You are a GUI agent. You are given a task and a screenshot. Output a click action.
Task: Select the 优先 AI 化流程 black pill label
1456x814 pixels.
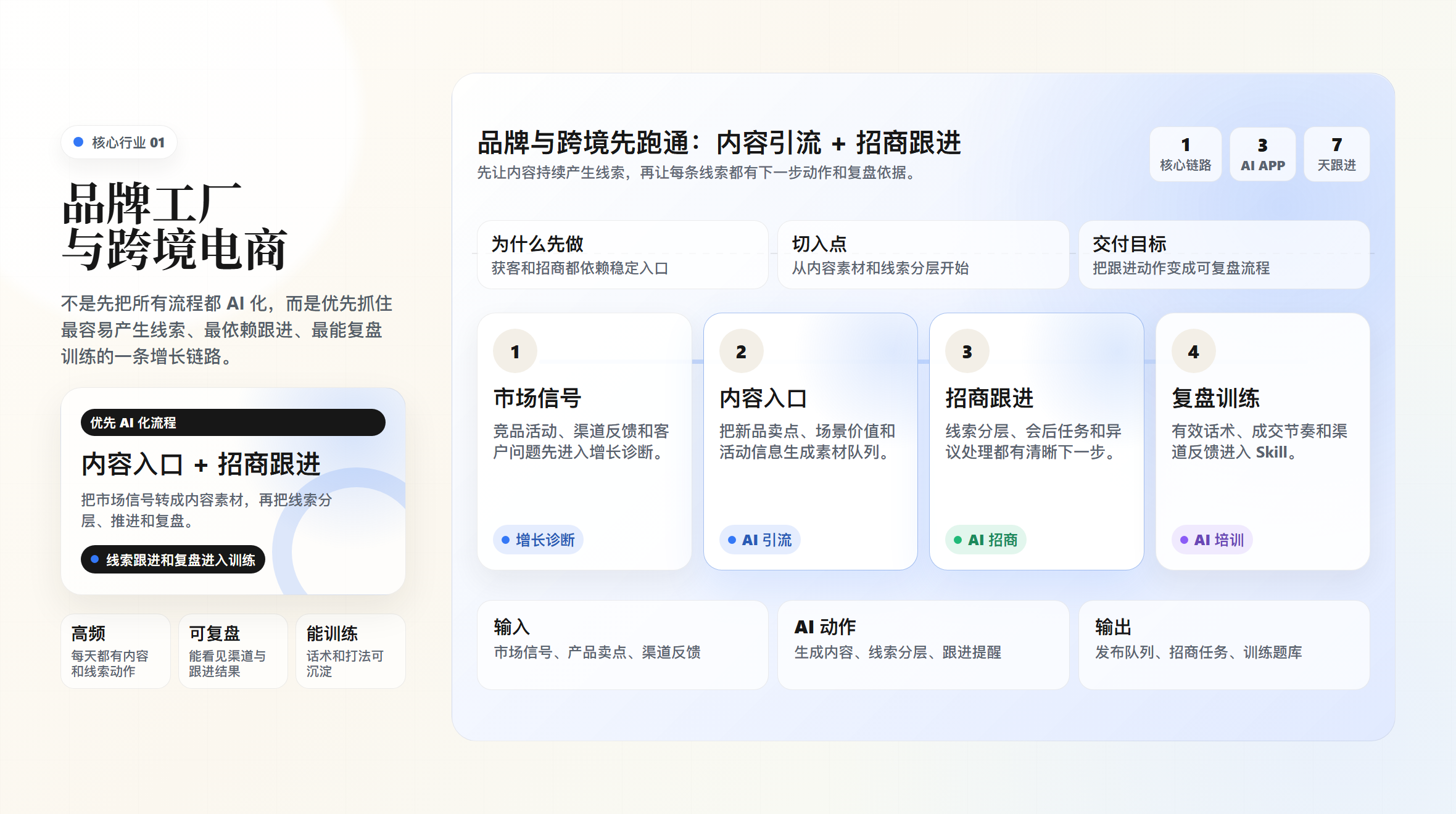[233, 422]
